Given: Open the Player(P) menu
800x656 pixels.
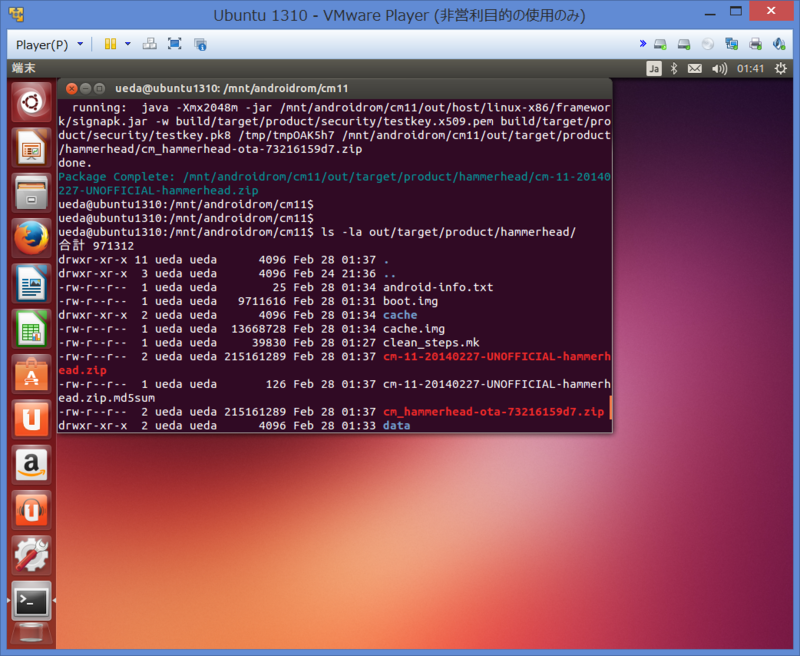Looking at the screenshot, I should point(42,45).
